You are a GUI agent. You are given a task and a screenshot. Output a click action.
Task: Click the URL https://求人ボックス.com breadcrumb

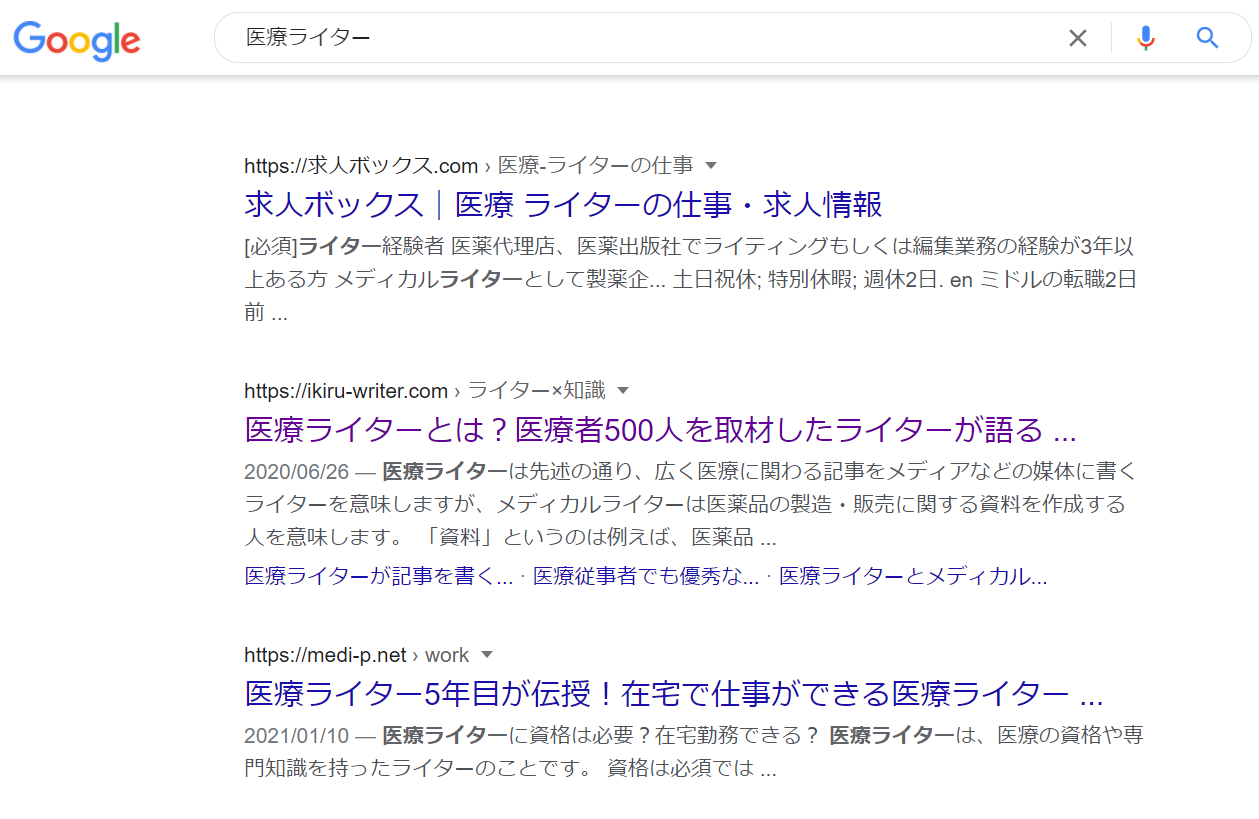tap(362, 165)
